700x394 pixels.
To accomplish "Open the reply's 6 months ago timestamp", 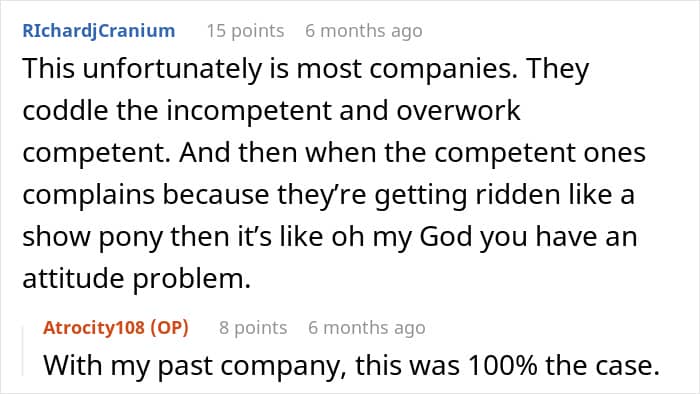I will pyautogui.click(x=367, y=328).
